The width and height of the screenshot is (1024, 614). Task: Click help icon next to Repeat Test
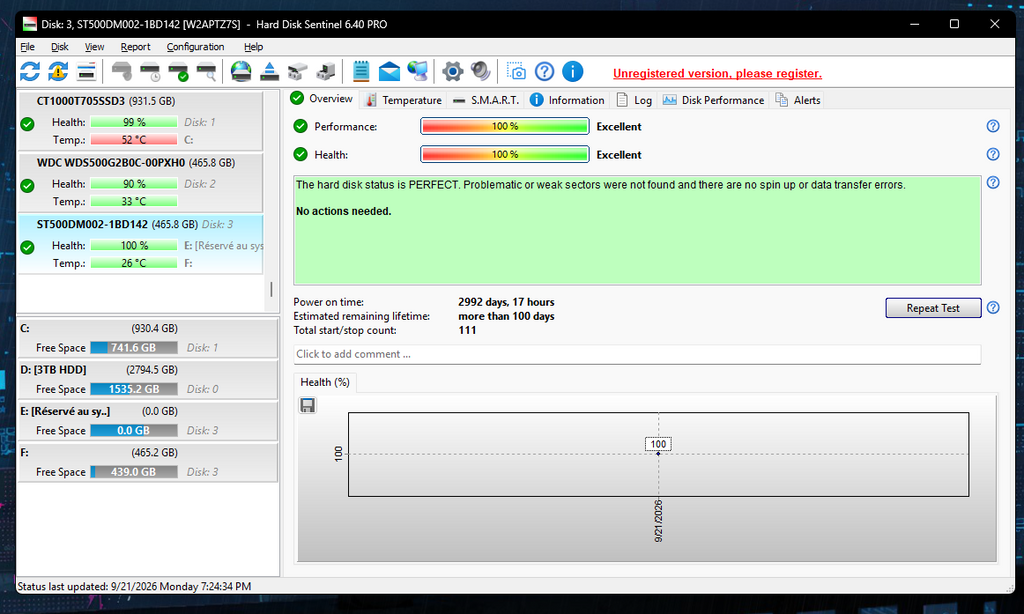[x=993, y=308]
